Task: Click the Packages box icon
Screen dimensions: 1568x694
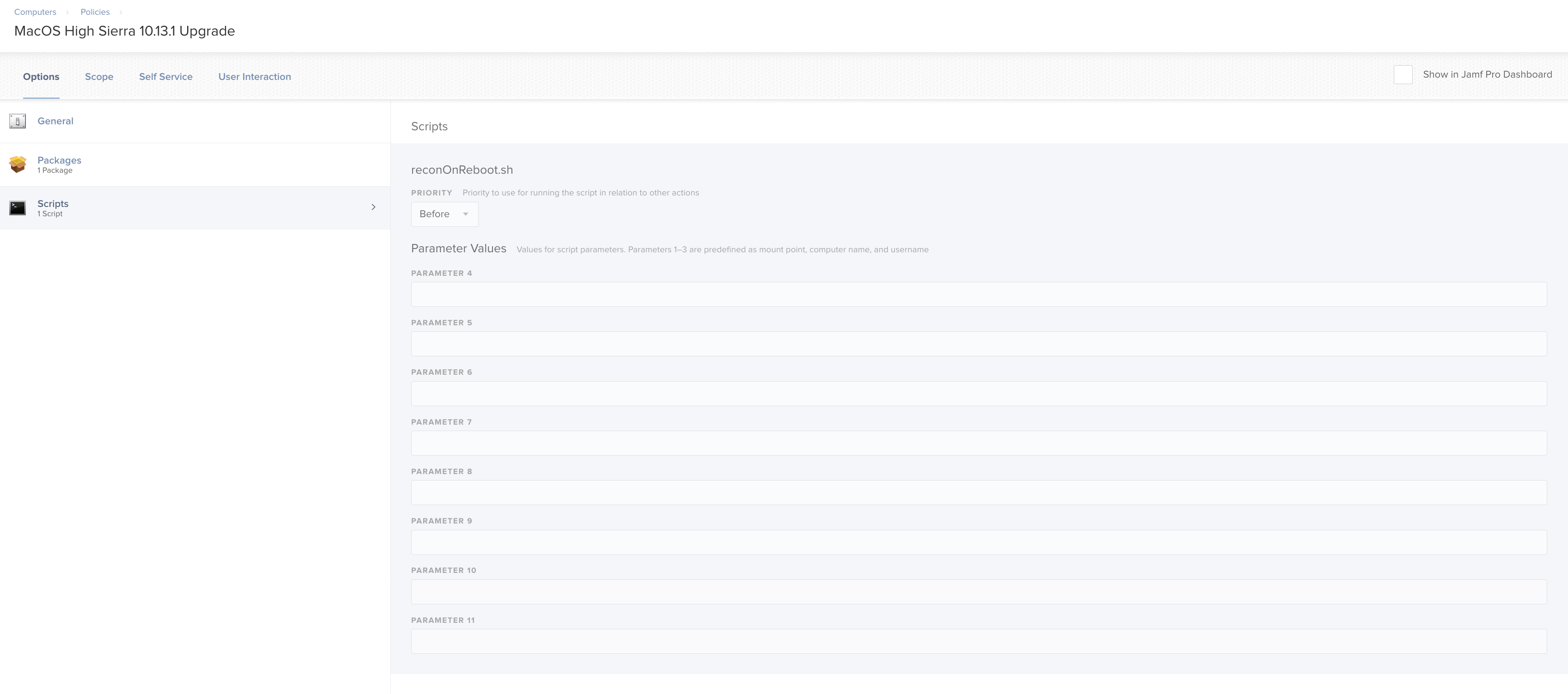Action: click(18, 164)
